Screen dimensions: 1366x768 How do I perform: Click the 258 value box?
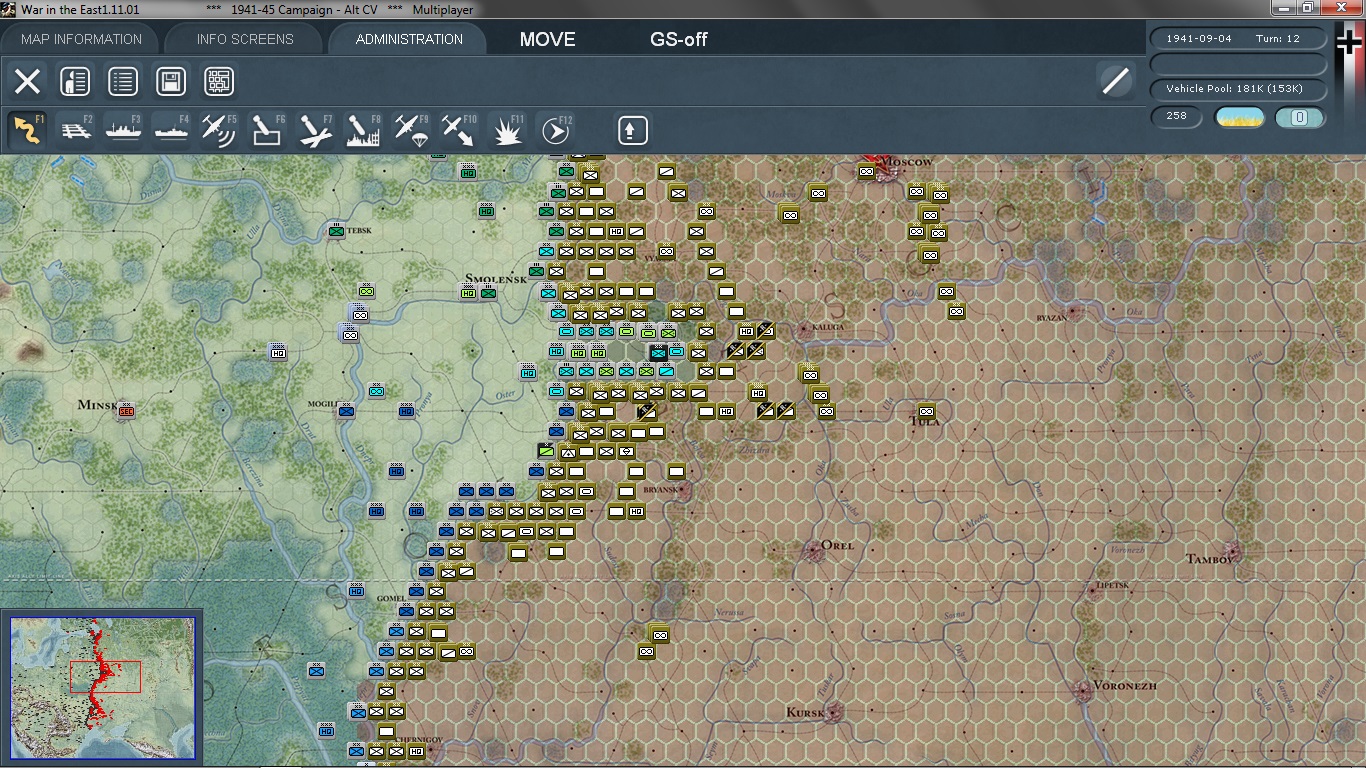[1177, 116]
